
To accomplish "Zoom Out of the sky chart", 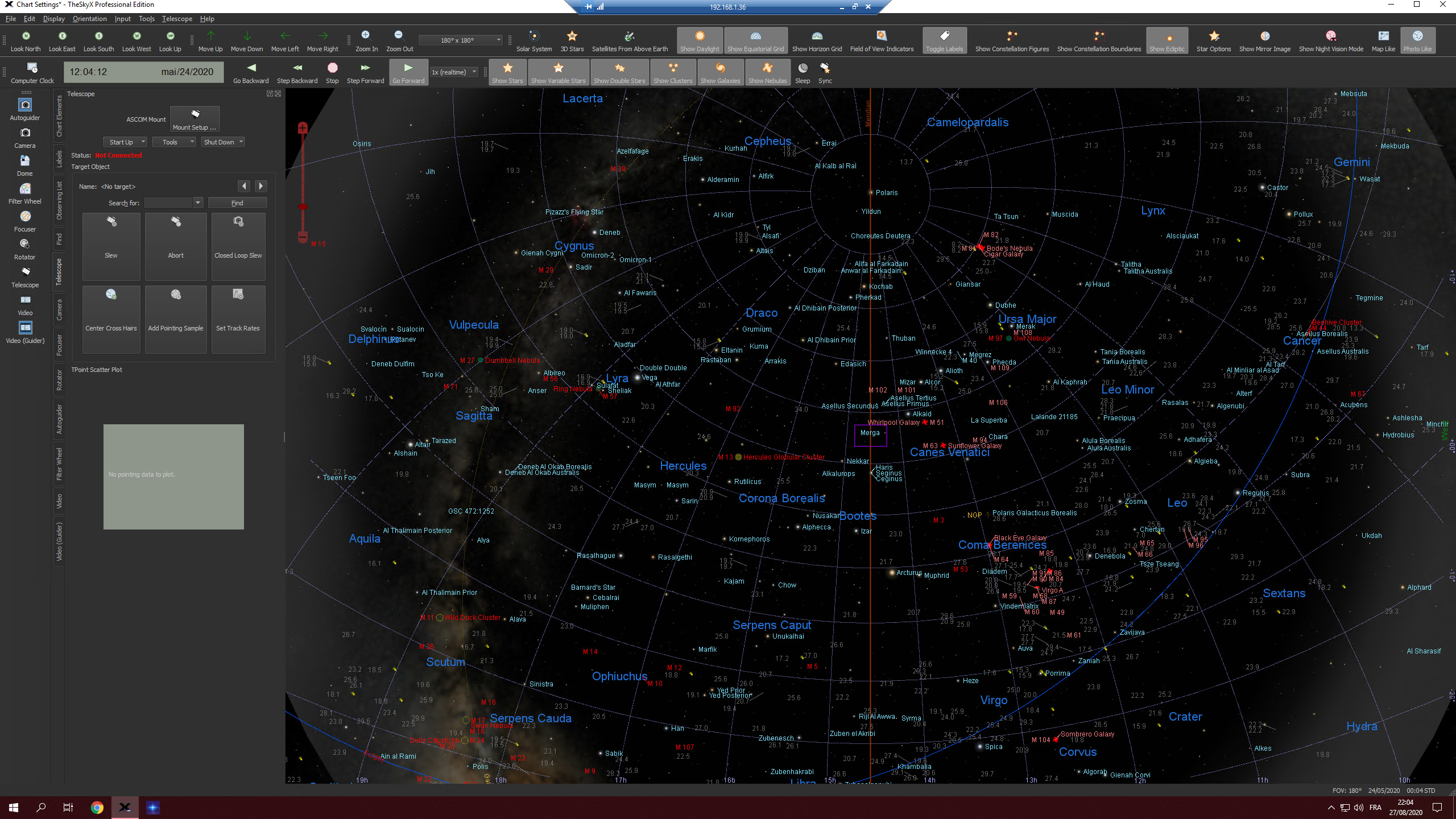I will click(400, 41).
